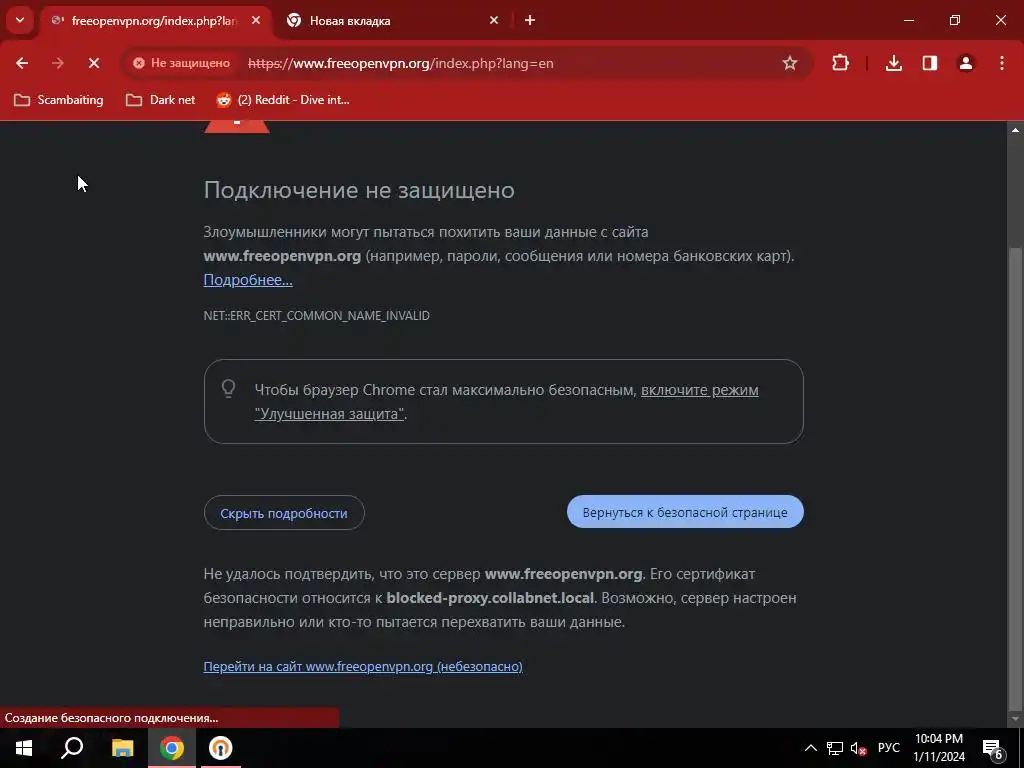The image size is (1024, 768).
Task: Click the scrollbar down arrow
Action: [1015, 719]
